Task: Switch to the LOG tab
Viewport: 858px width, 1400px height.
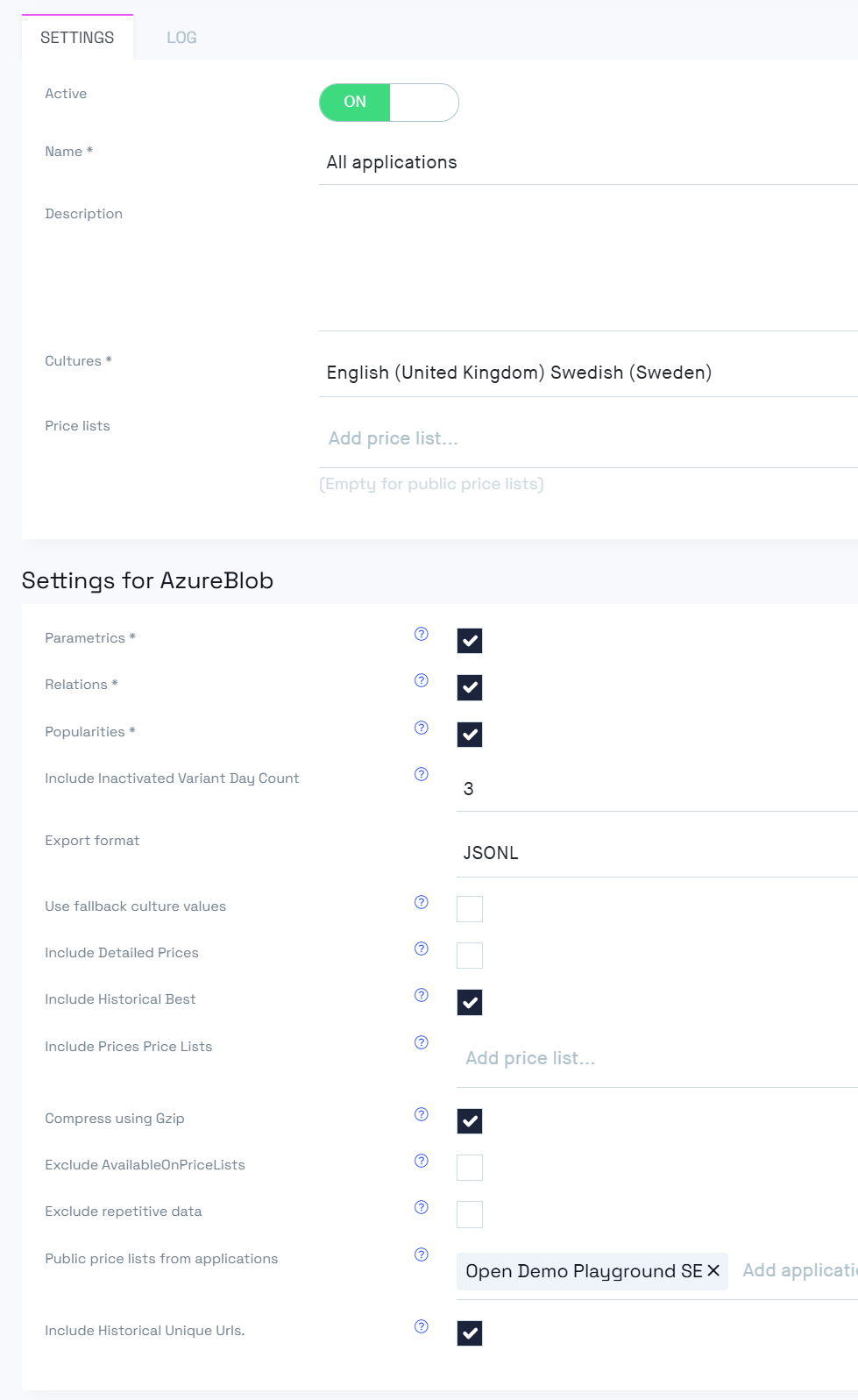Action: 181,38
